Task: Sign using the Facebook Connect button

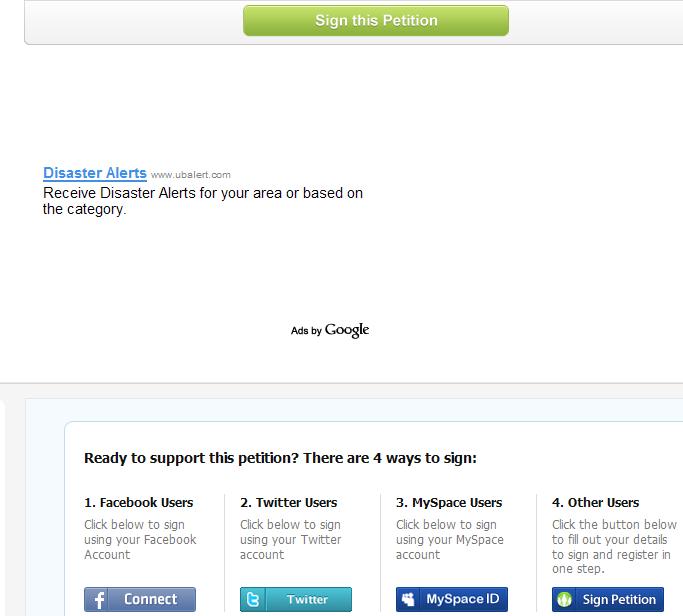Action: (140, 599)
